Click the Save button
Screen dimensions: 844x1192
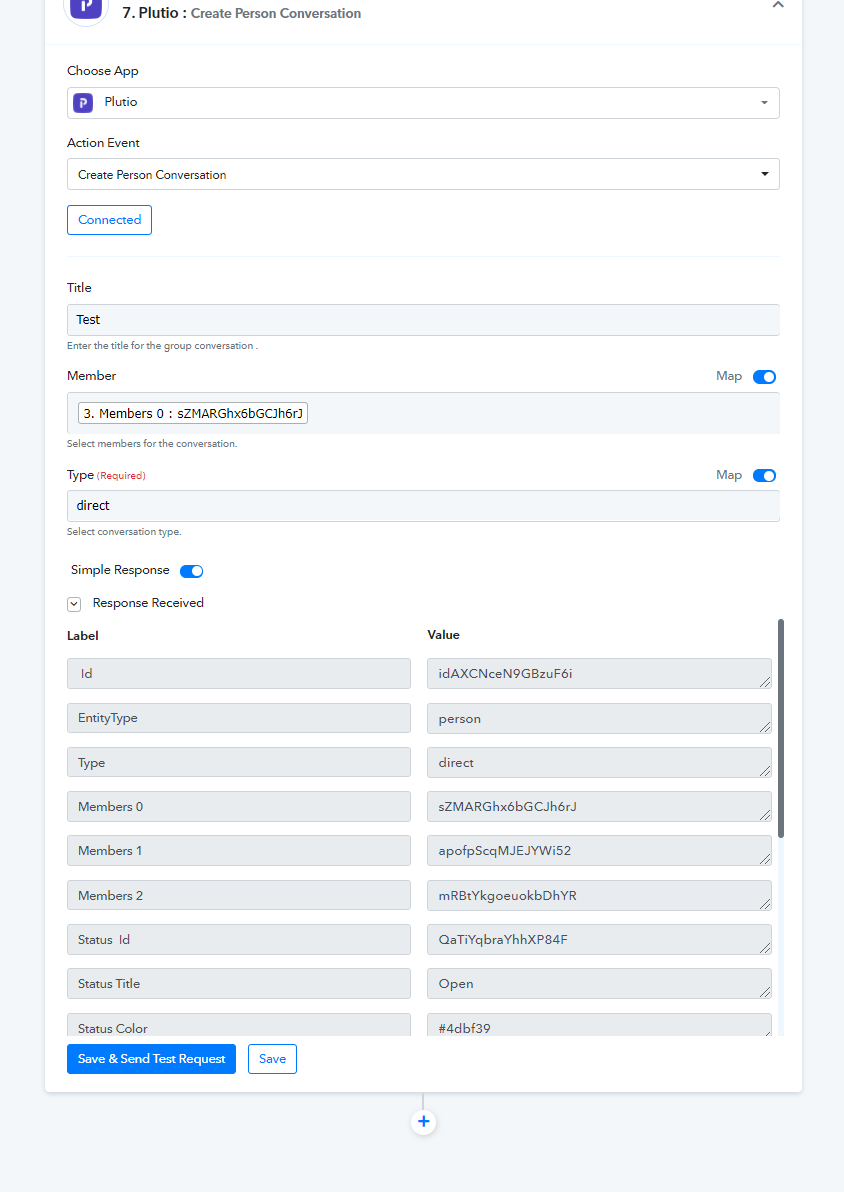[x=272, y=1059]
